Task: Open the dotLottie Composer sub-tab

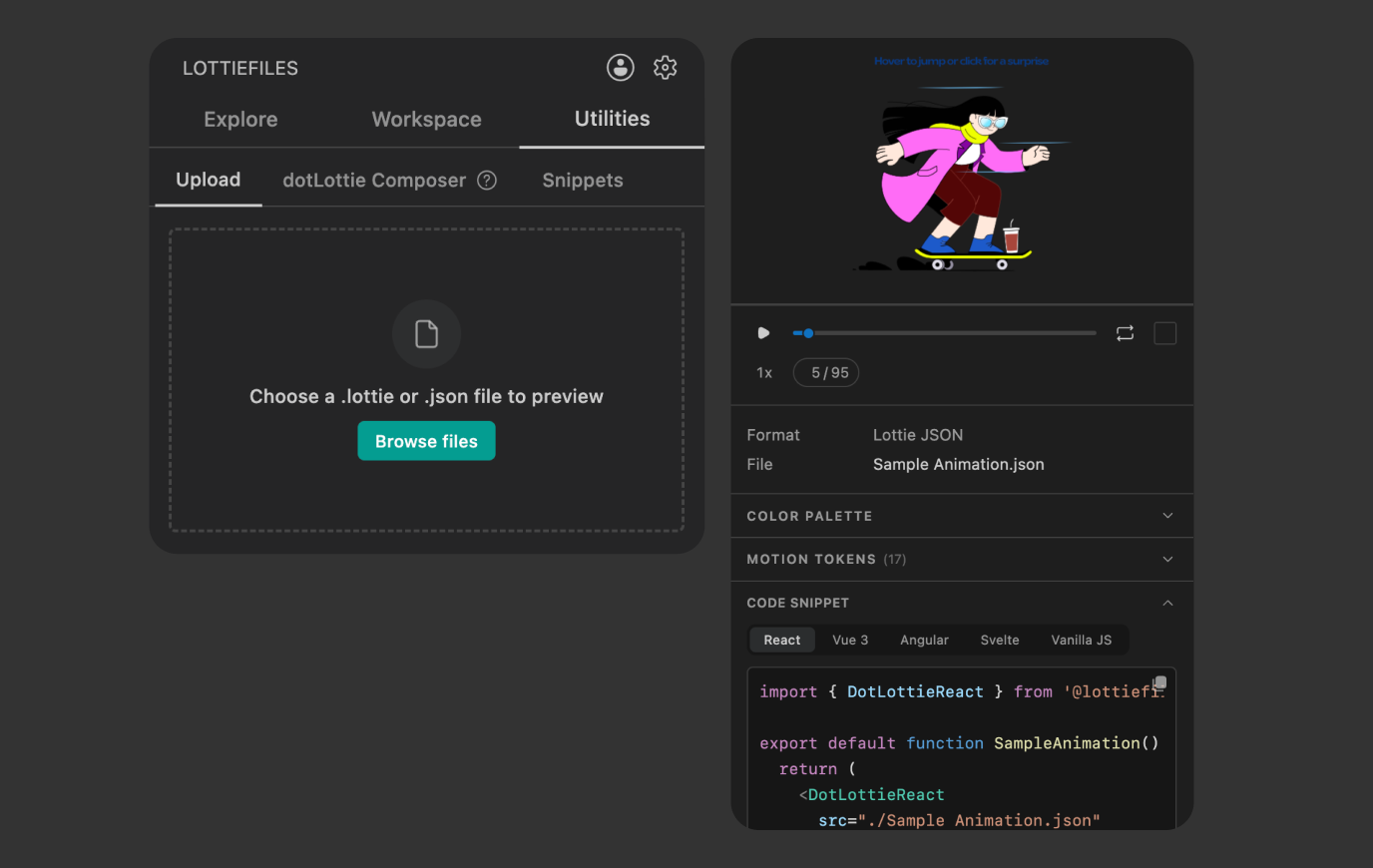Action: point(374,181)
